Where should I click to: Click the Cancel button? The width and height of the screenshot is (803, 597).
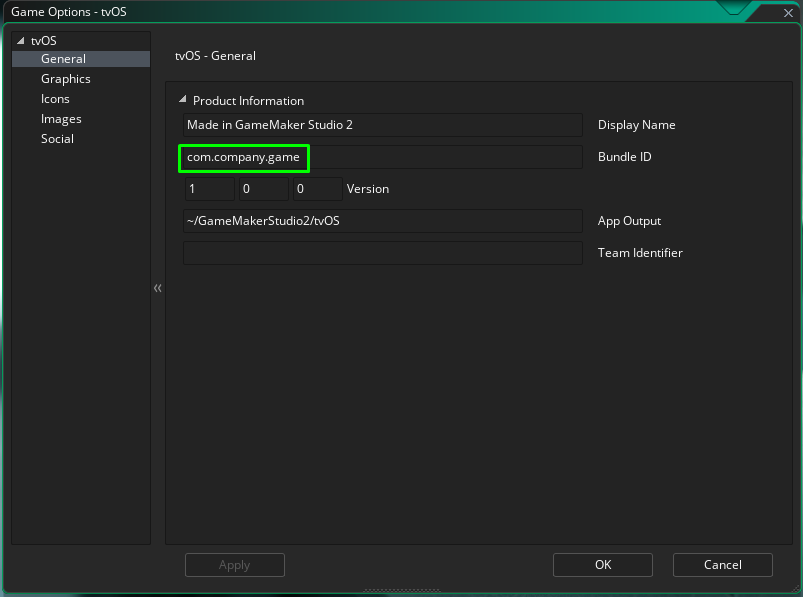point(722,565)
